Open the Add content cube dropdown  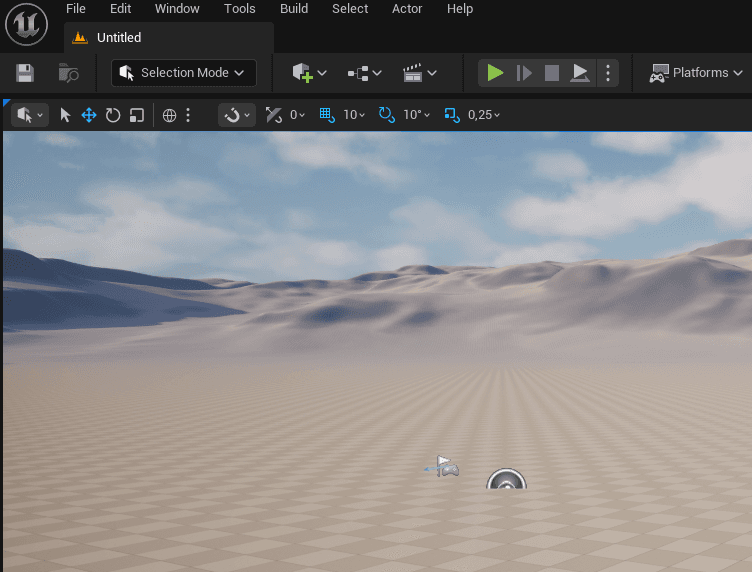[309, 73]
